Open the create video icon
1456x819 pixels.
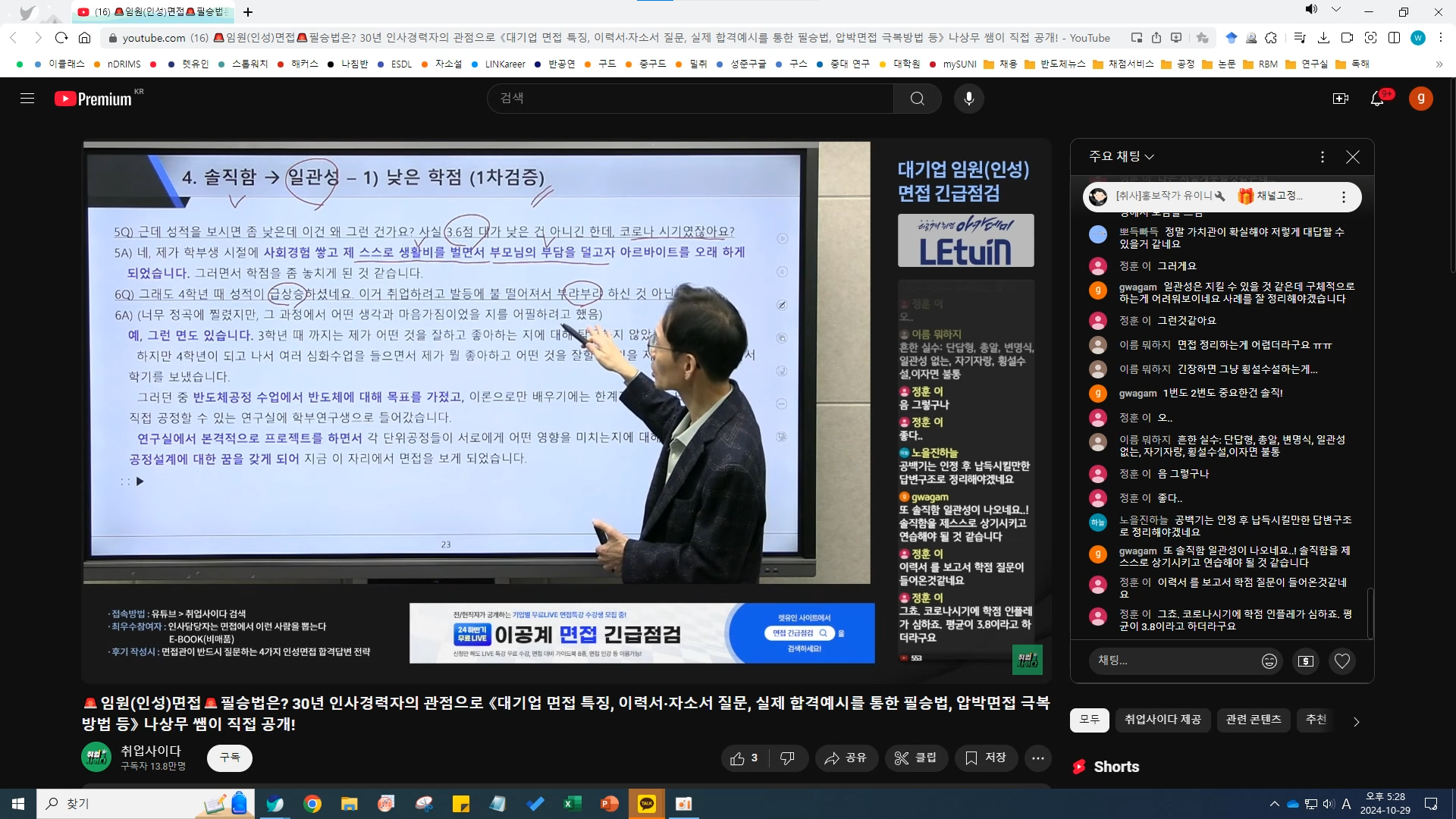tap(1340, 99)
